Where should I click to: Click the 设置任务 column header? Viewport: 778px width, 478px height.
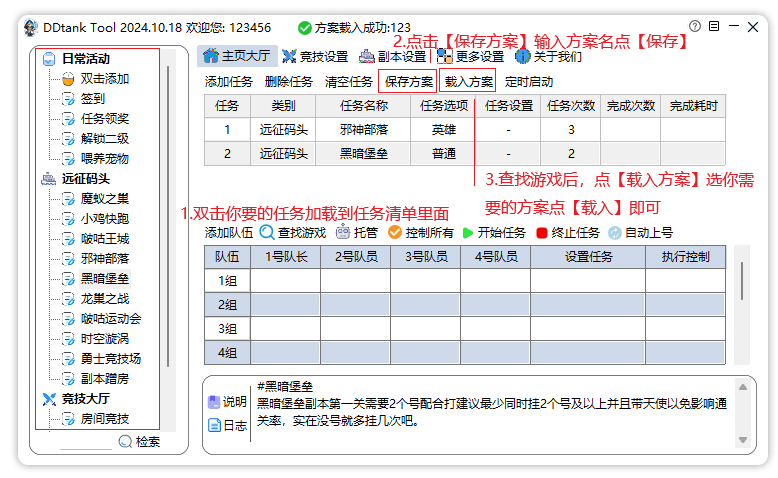(588, 257)
